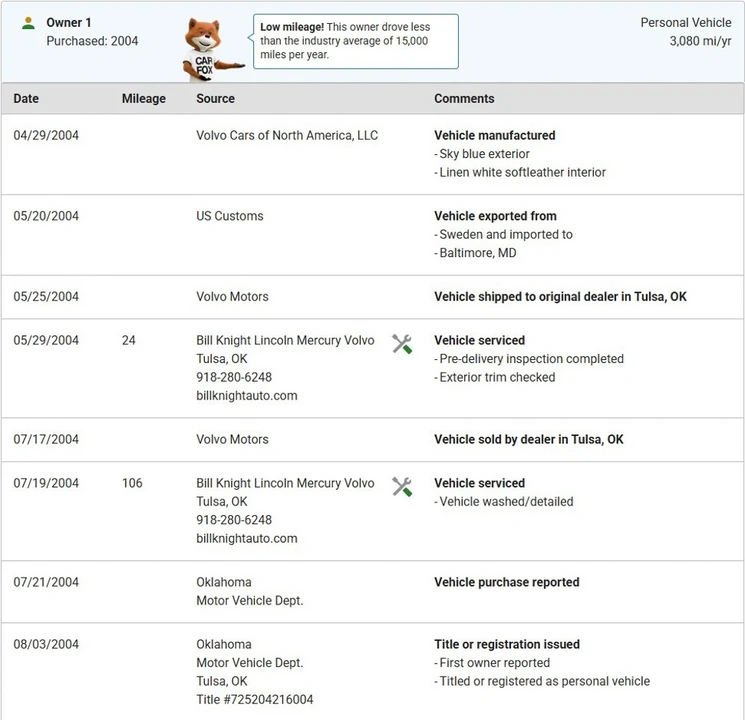Image resolution: width=745 pixels, height=720 pixels.
Task: Click Titled or registered as personal vehicle
Action: click(x=542, y=681)
